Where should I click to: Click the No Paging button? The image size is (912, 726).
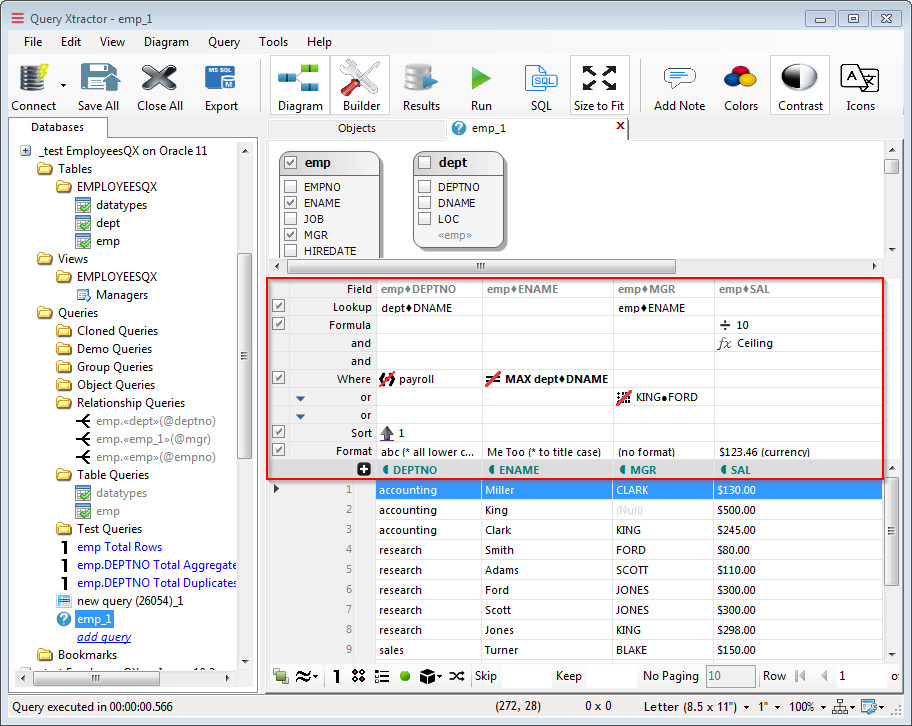[x=671, y=676]
